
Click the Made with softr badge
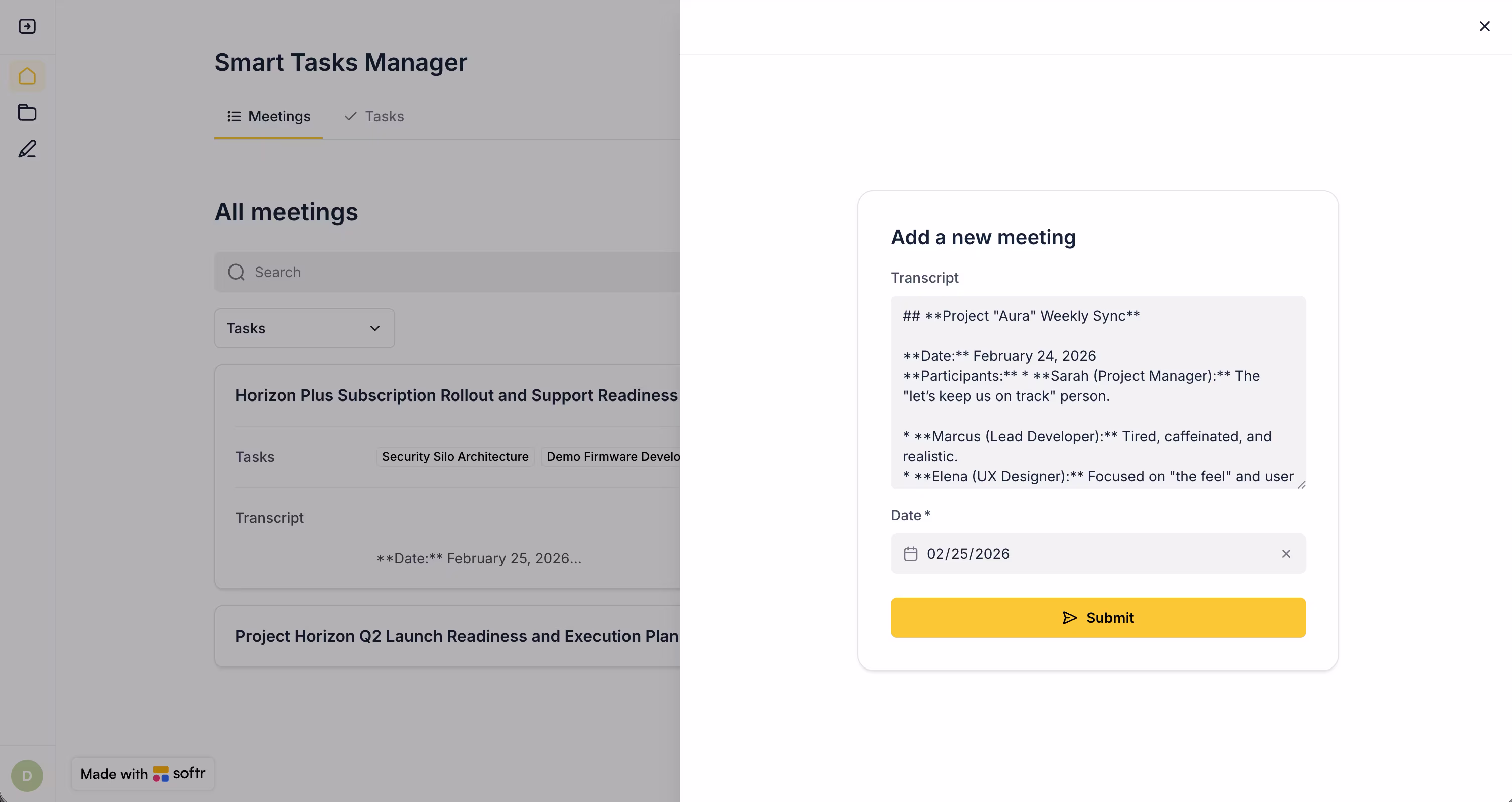pyautogui.click(x=142, y=774)
